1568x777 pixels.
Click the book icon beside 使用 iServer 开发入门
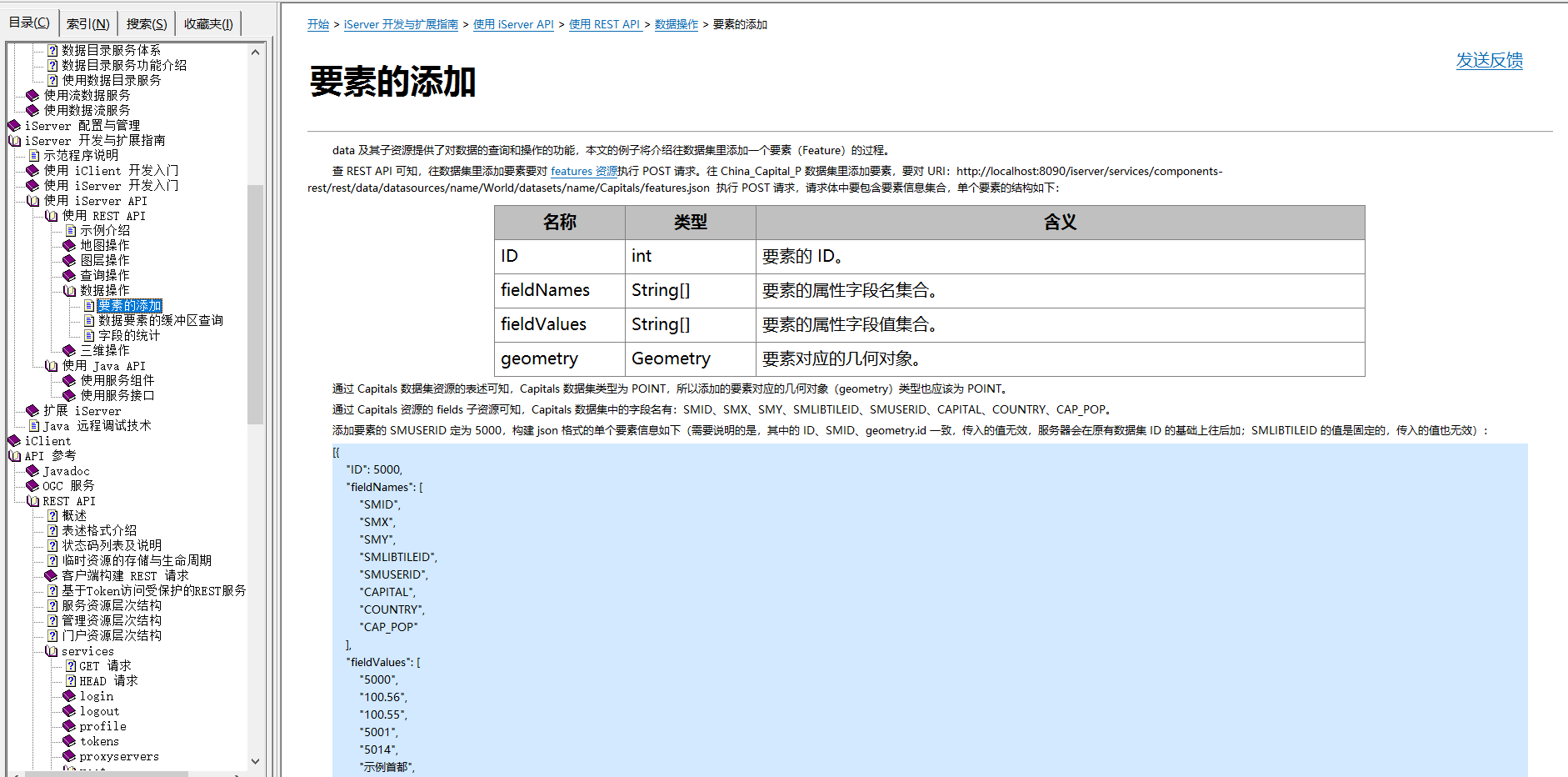33,186
